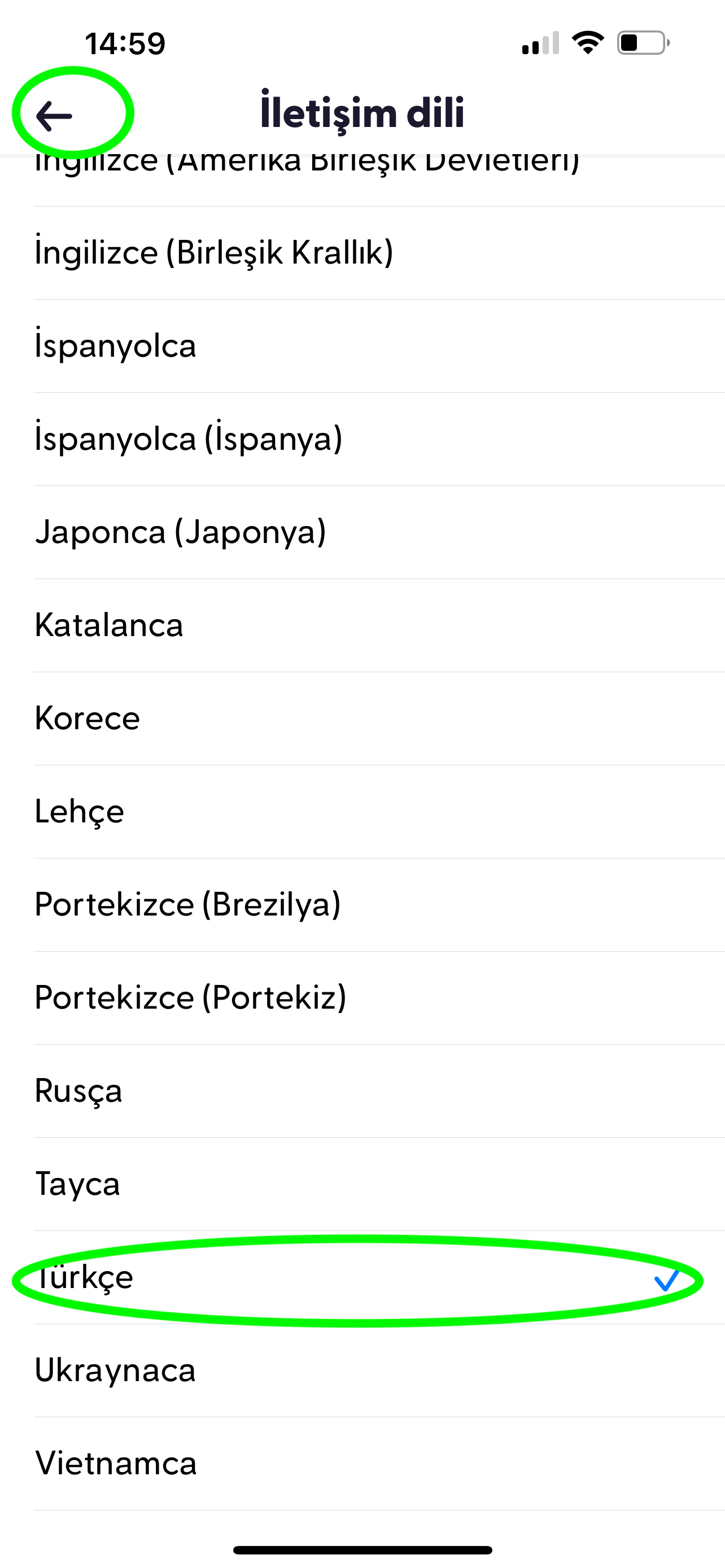
Task: Pick Japonca (Japonya) from list
Action: click(181, 532)
